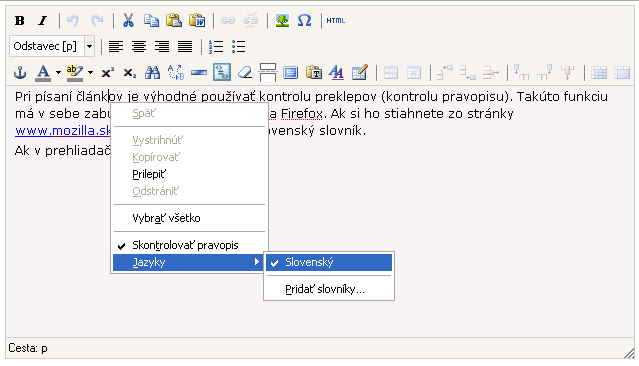Open the Find and Replace icon
Screen dimensions: 639x366
click(176, 73)
